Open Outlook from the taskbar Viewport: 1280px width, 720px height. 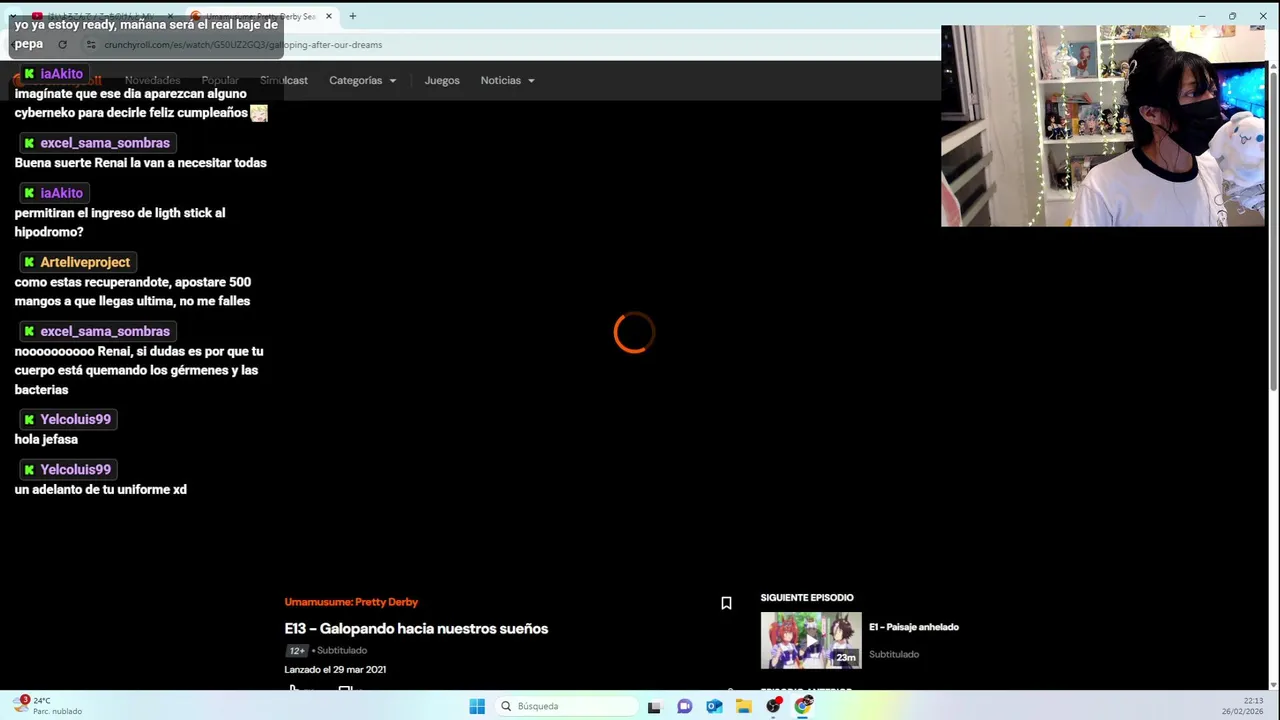click(714, 706)
